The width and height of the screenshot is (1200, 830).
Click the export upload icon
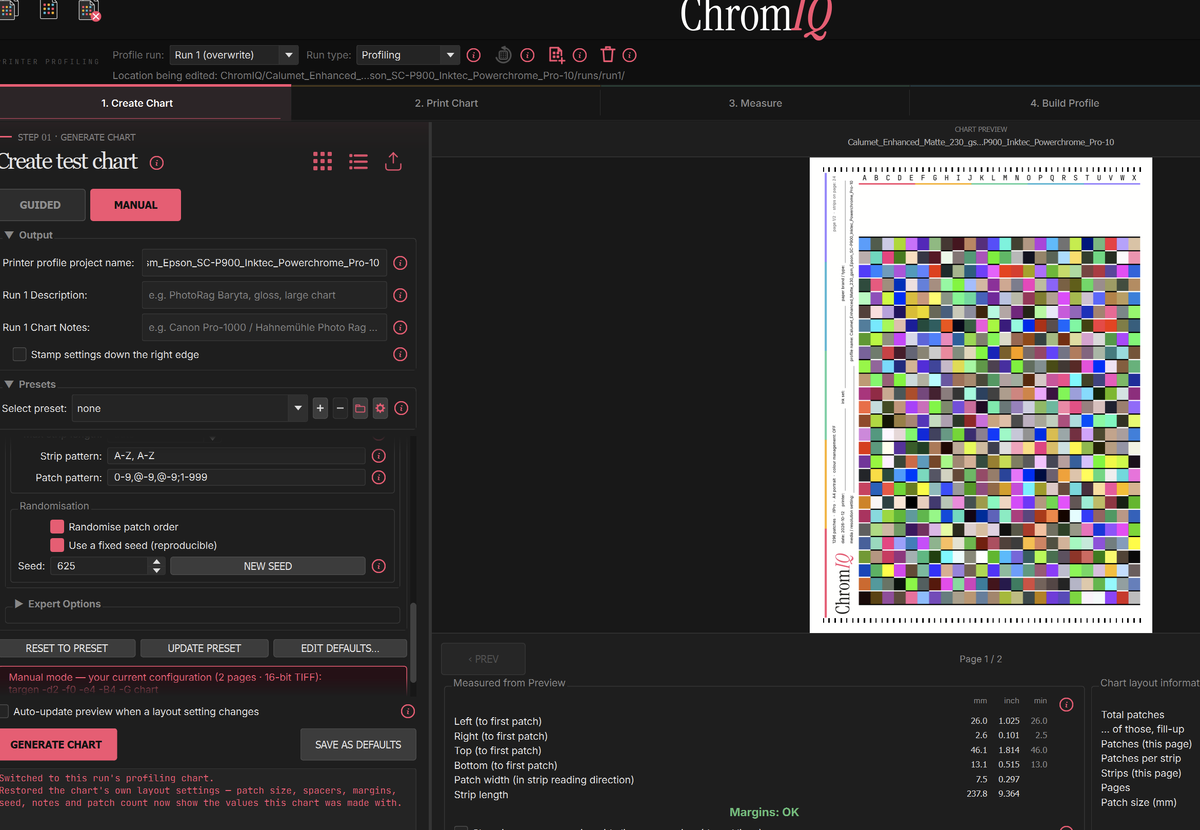(393, 162)
